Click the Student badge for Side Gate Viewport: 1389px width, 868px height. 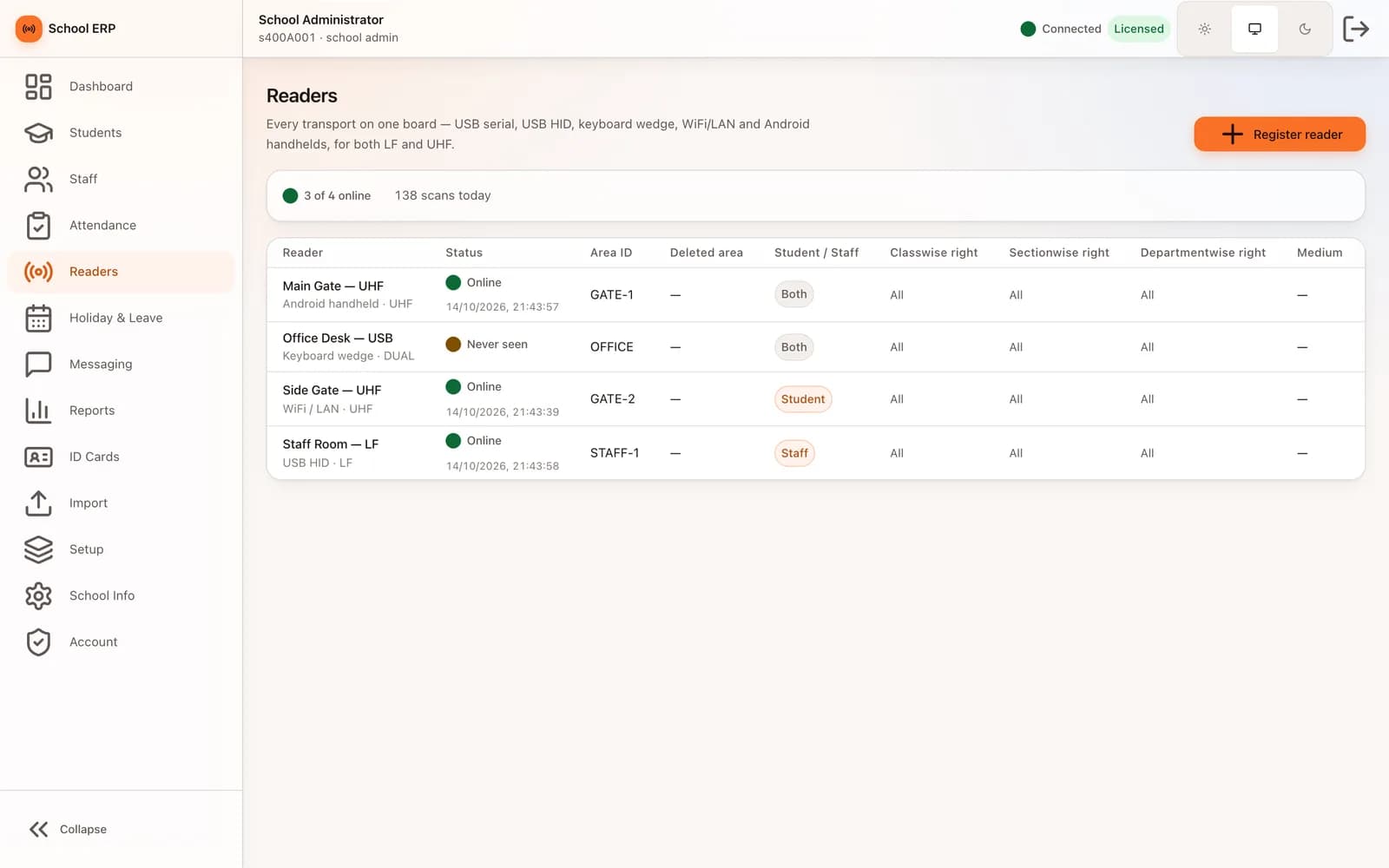click(x=802, y=399)
